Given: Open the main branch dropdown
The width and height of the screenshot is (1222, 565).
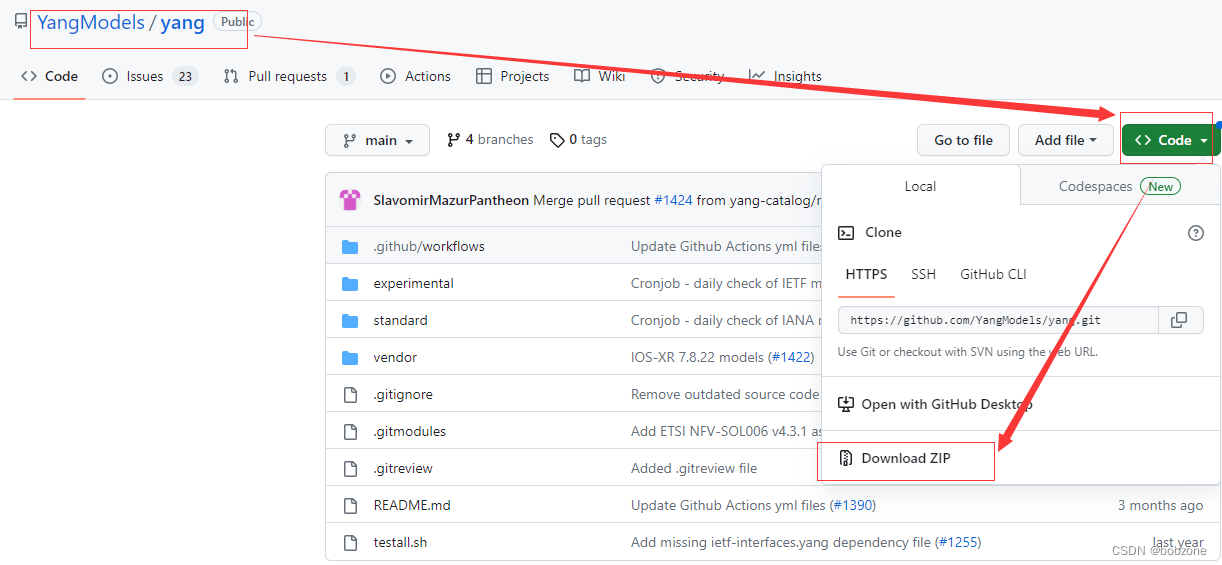Looking at the screenshot, I should coord(377,140).
